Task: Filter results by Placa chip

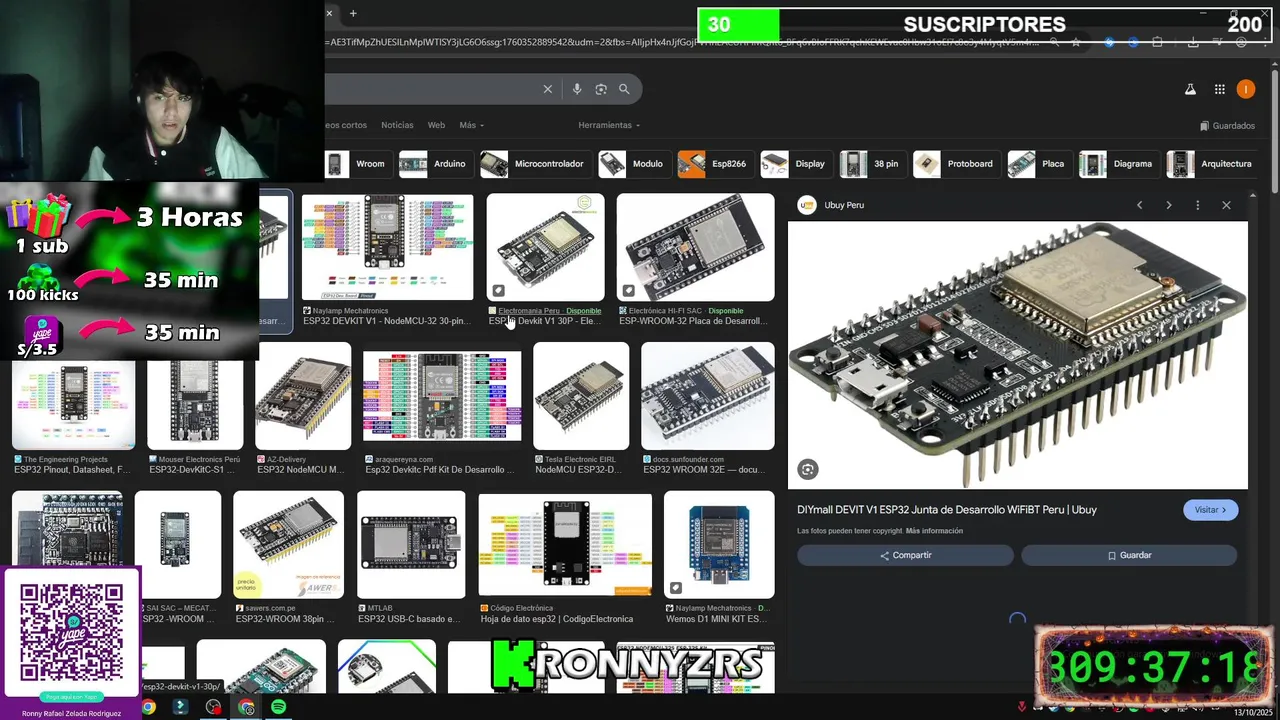Action: click(1039, 164)
